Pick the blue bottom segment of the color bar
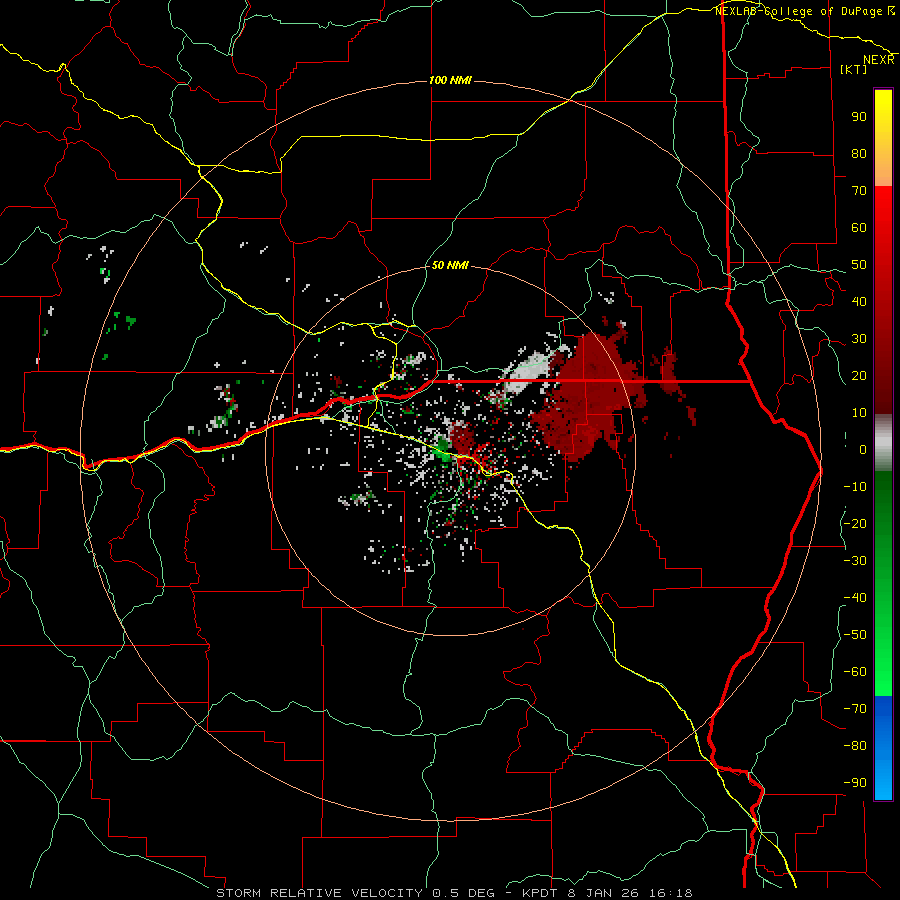The width and height of the screenshot is (900, 900). point(883,748)
